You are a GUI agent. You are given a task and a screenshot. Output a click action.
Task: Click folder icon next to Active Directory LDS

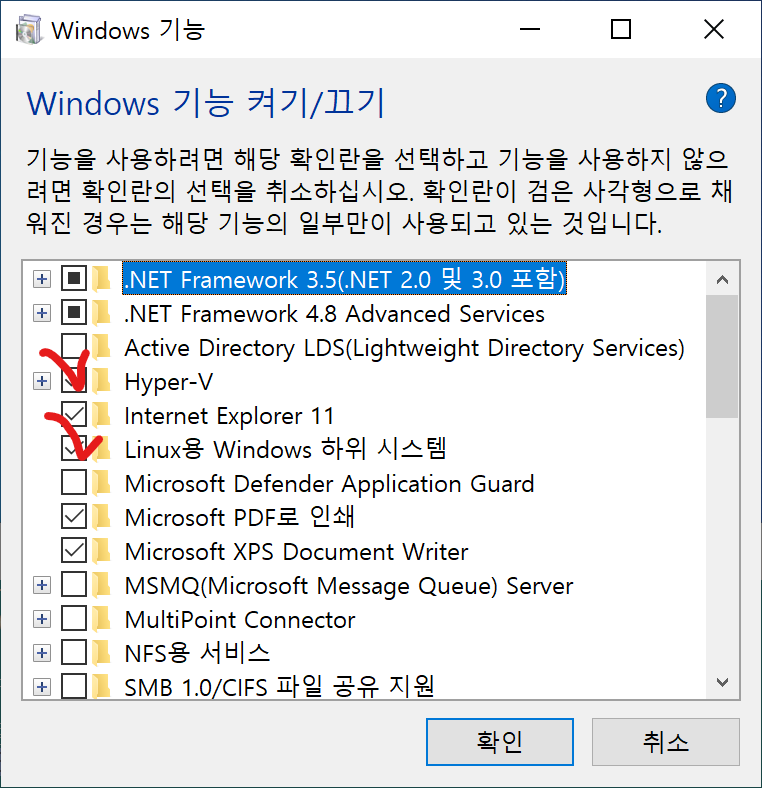coord(102,347)
